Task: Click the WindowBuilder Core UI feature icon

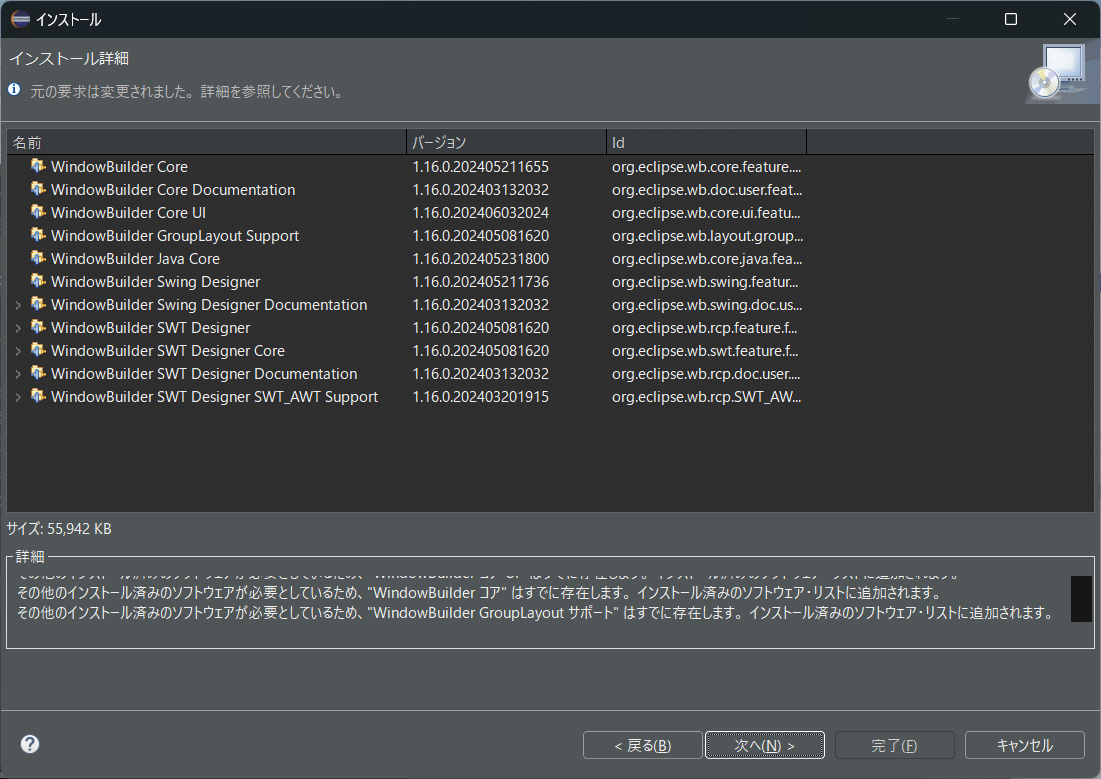Action: point(38,212)
